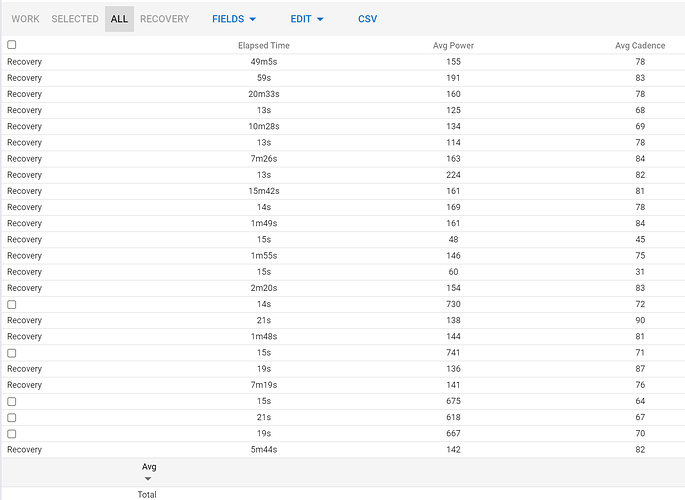Screen dimensions: 685x500
Task: Switch to the WORK tab
Action: pos(26,19)
